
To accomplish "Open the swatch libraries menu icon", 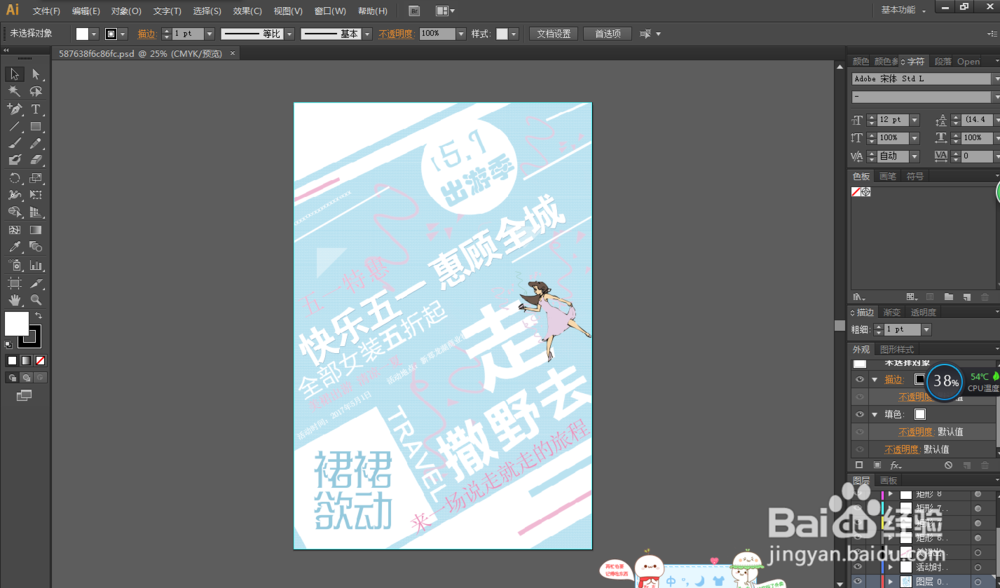I will click(859, 297).
